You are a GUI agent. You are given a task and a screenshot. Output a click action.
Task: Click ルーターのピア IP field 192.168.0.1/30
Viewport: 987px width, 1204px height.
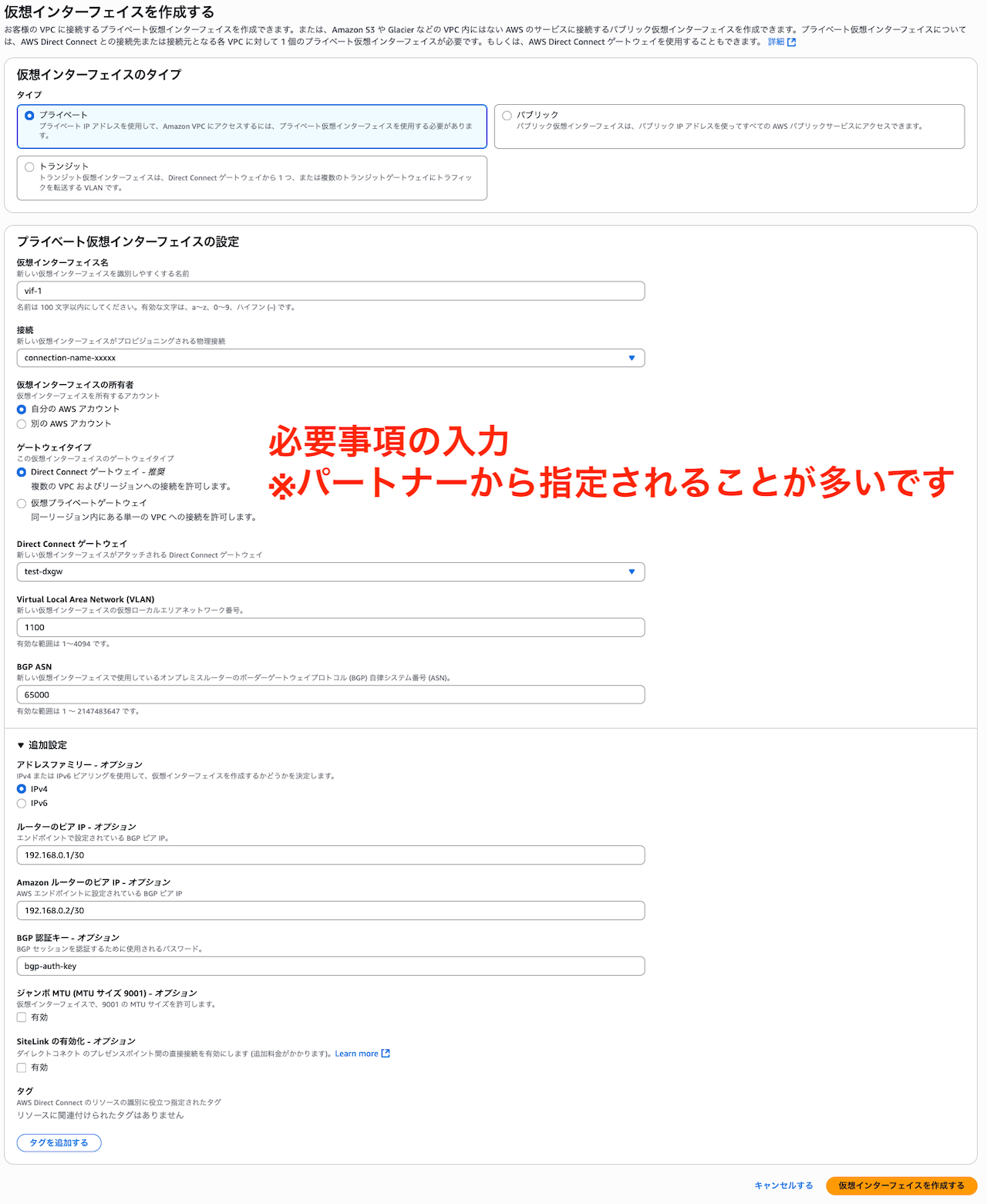tap(331, 855)
